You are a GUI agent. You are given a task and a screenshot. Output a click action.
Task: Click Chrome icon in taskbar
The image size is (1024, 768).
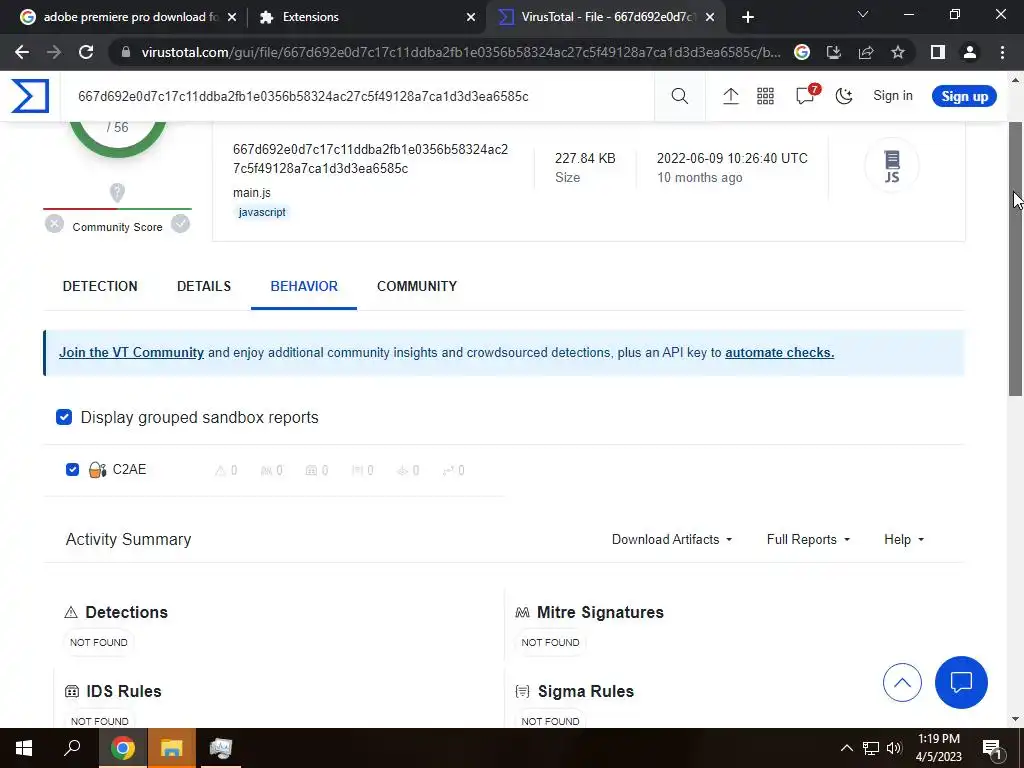click(122, 748)
